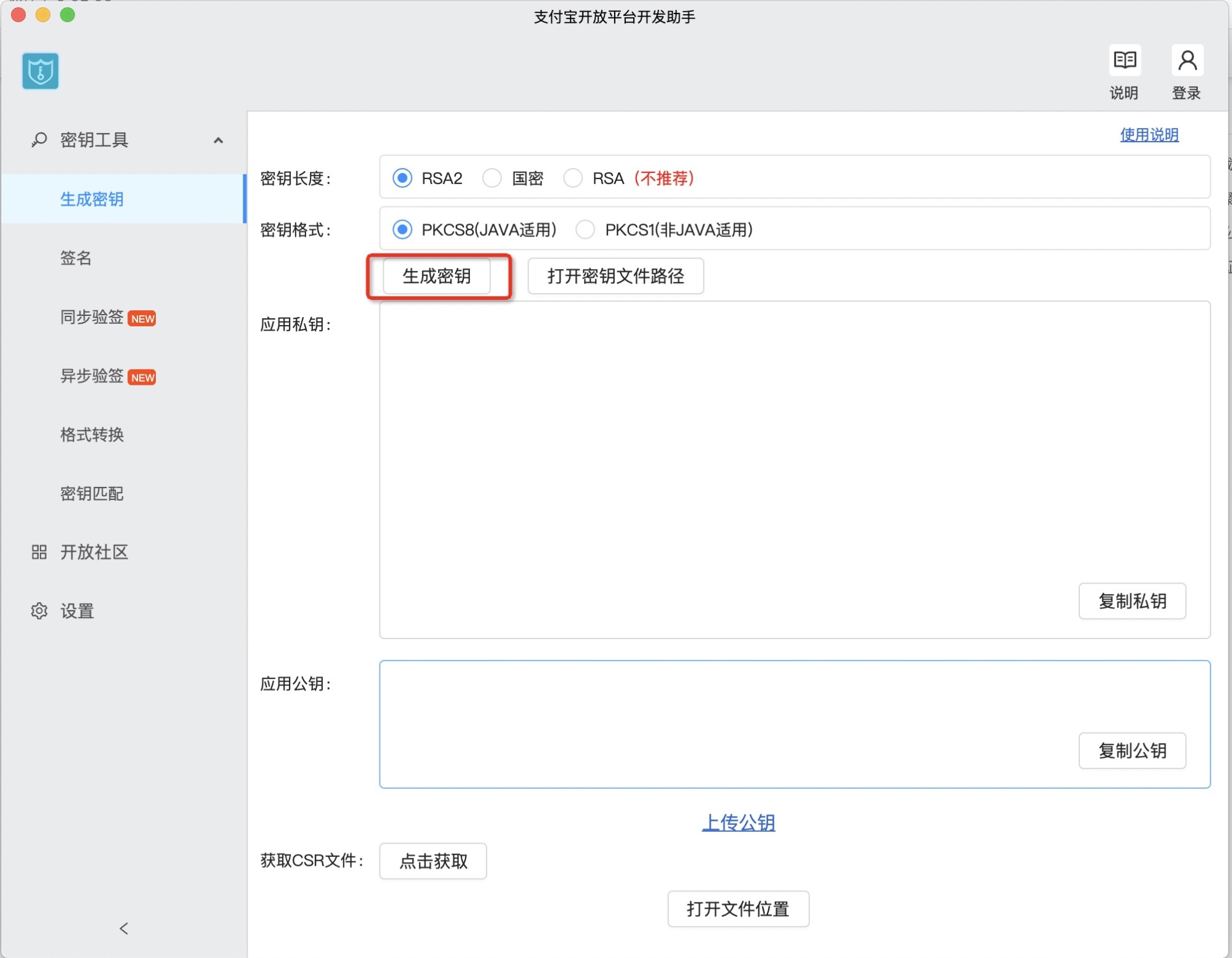The image size is (1232, 958).
Task: Click the grid icon beside 开放社区
Action: pyautogui.click(x=39, y=552)
